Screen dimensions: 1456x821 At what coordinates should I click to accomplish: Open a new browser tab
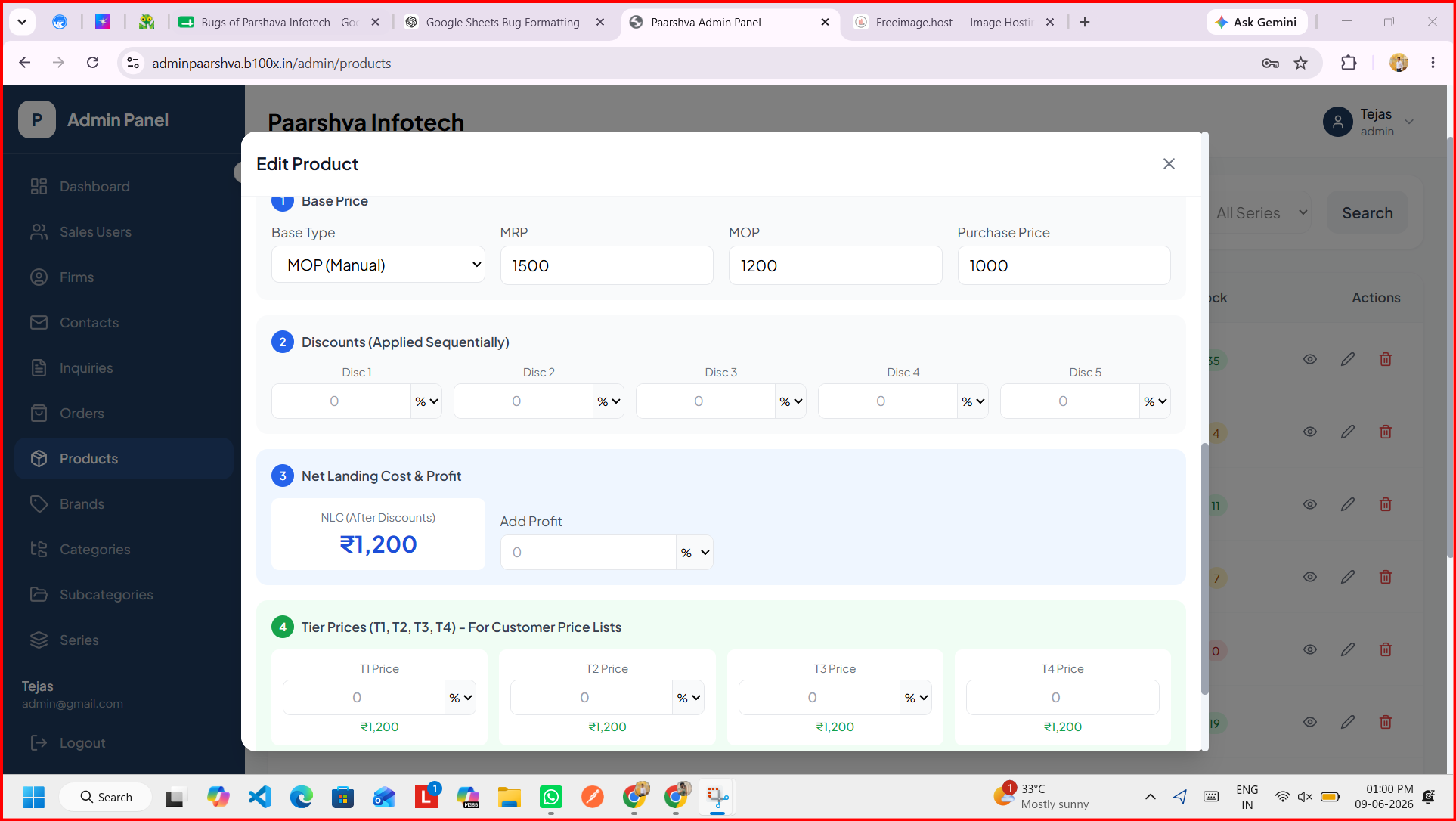(1085, 23)
